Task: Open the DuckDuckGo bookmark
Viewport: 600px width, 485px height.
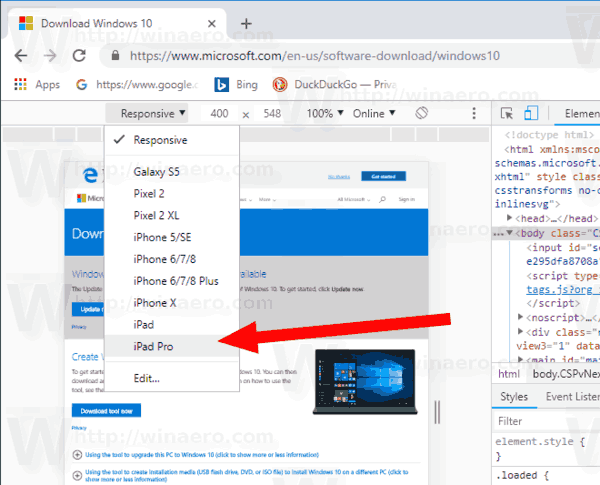Action: pyautogui.click(x=334, y=84)
